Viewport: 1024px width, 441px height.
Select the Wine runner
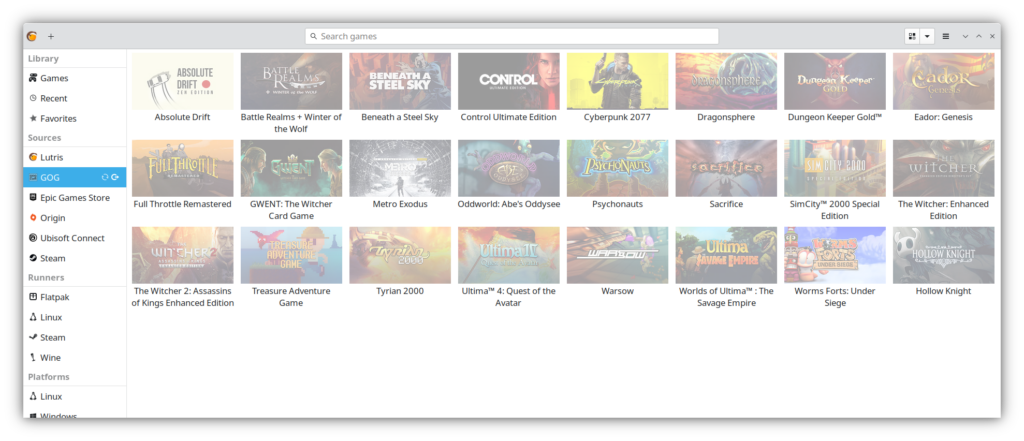click(50, 357)
